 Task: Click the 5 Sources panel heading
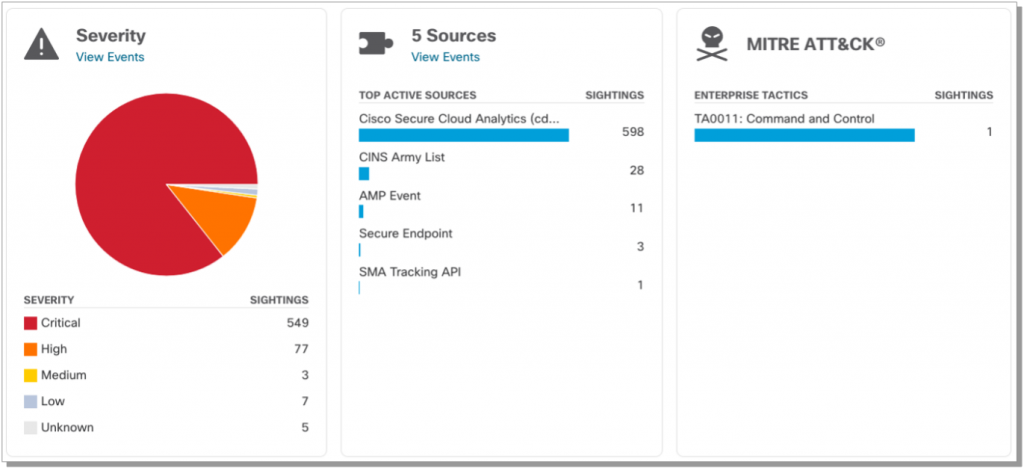point(454,36)
